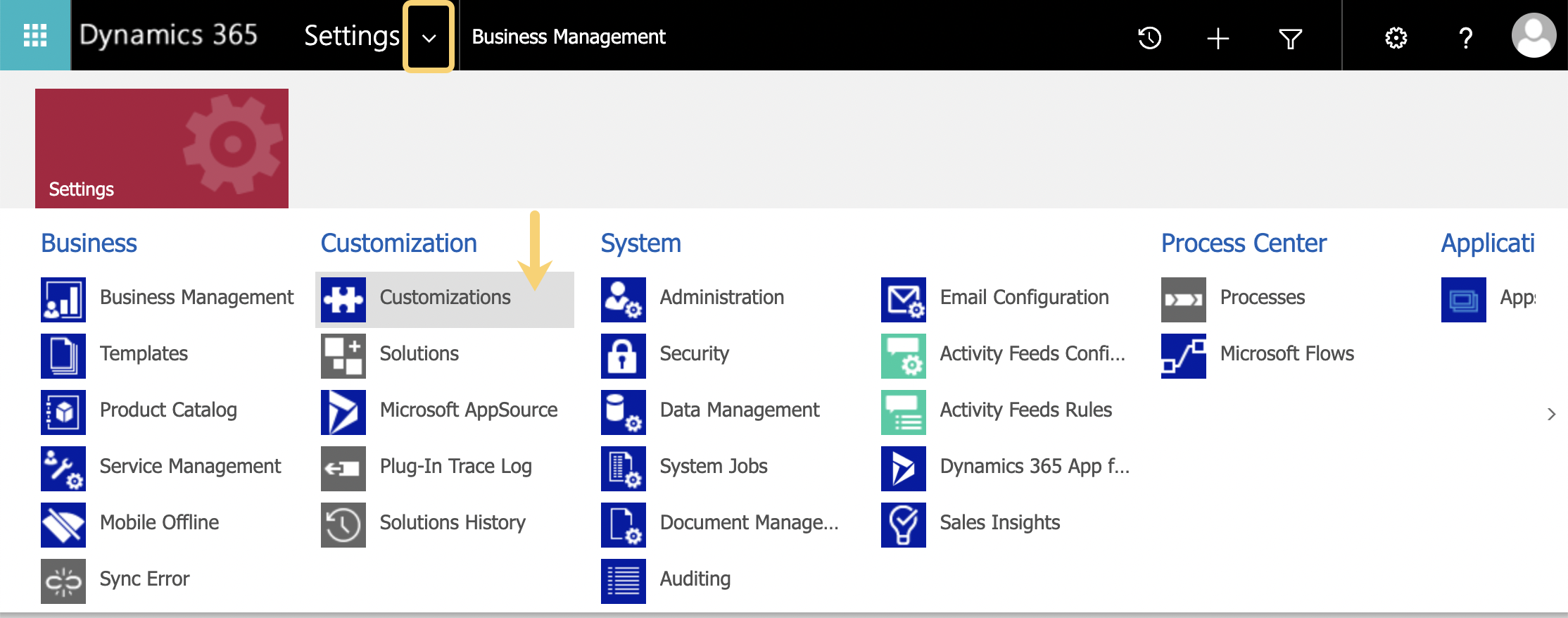Open Mobile Offline text
Screen dimensions: 1568x618
[x=160, y=522]
